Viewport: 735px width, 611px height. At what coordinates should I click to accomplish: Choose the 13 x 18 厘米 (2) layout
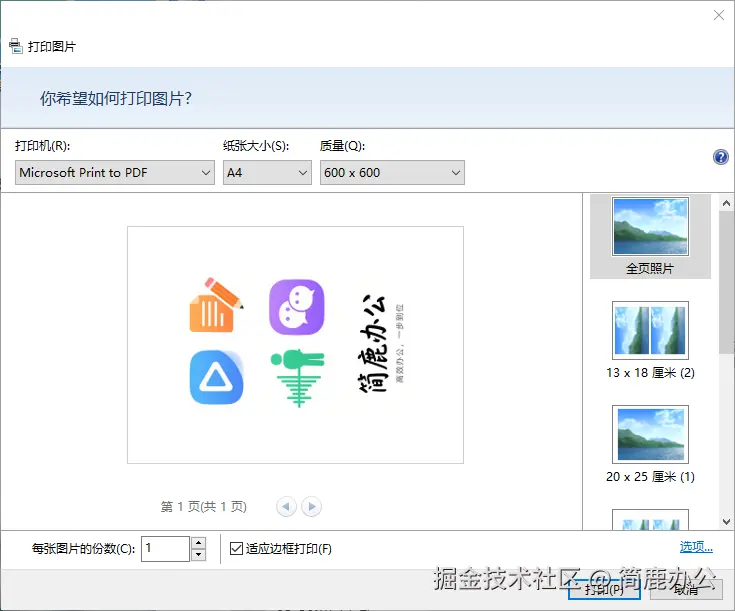pos(650,340)
